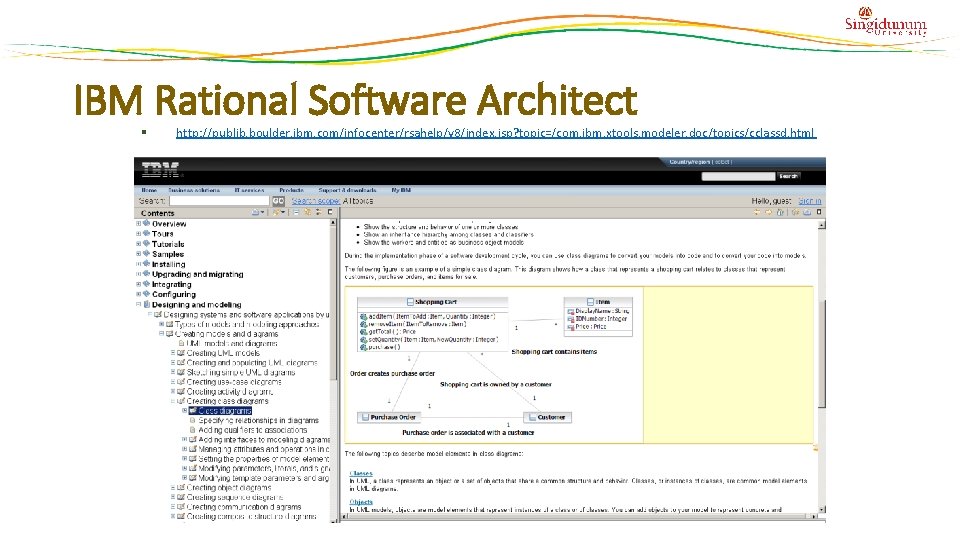Open the Classes link in topic content
The width and height of the screenshot is (960, 540).
pyautogui.click(x=361, y=473)
